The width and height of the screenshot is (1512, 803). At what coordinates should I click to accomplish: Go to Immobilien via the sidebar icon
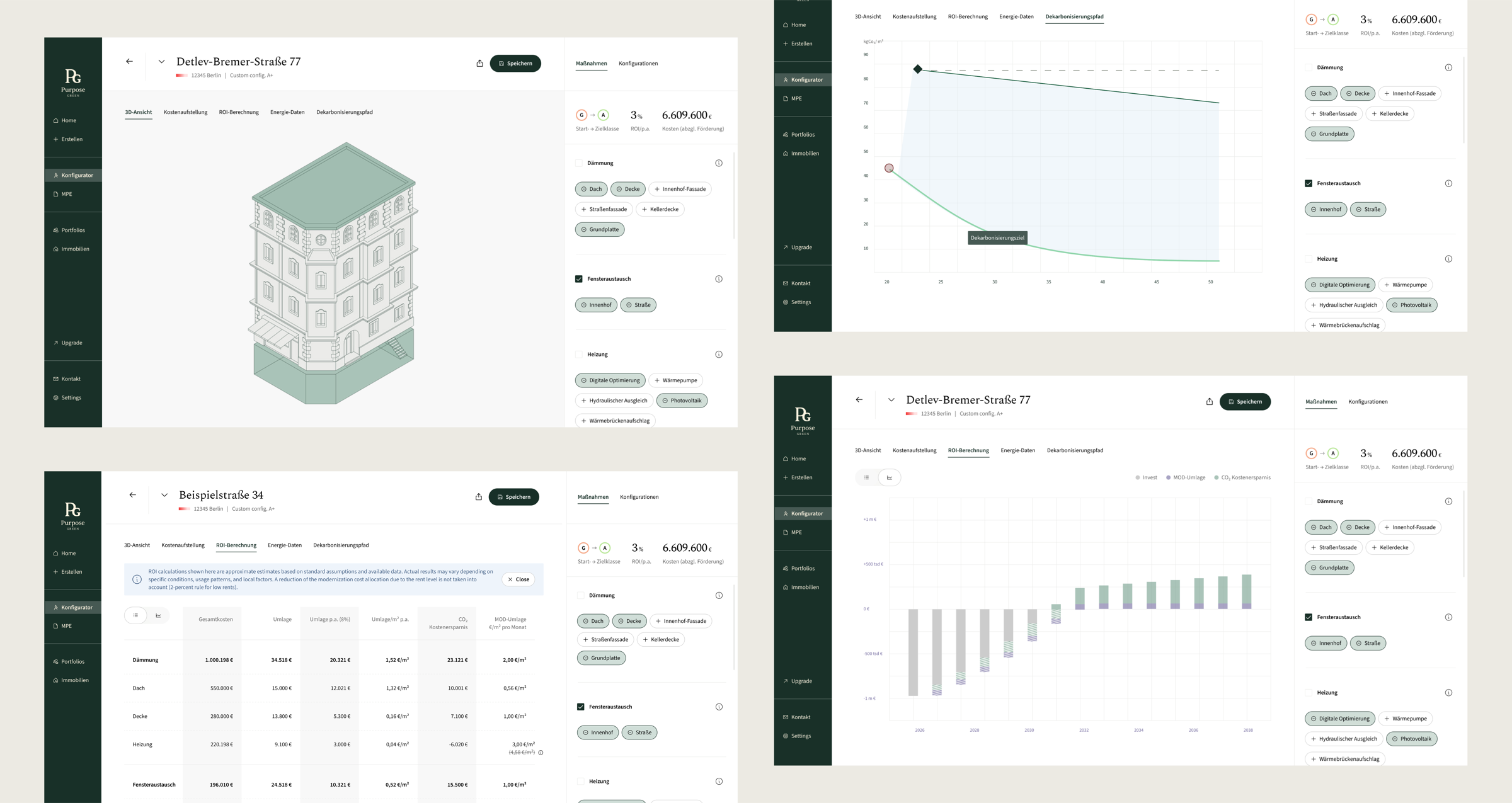pos(72,249)
